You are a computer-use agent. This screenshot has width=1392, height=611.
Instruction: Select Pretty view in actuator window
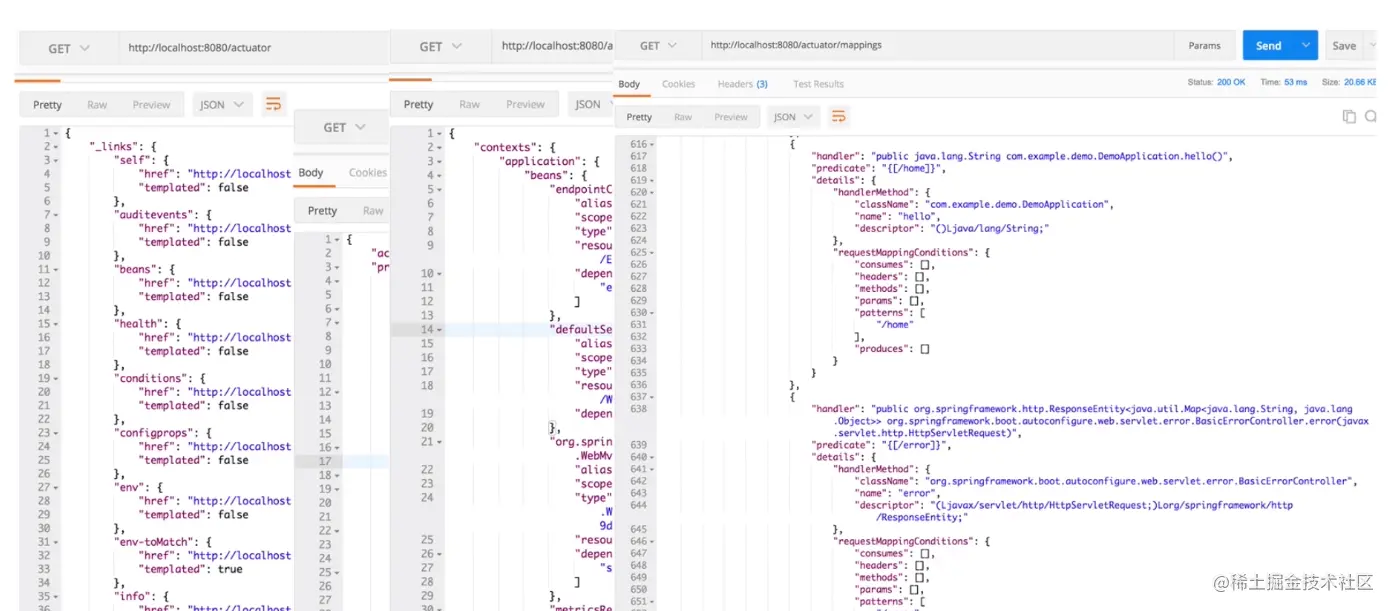pos(47,104)
